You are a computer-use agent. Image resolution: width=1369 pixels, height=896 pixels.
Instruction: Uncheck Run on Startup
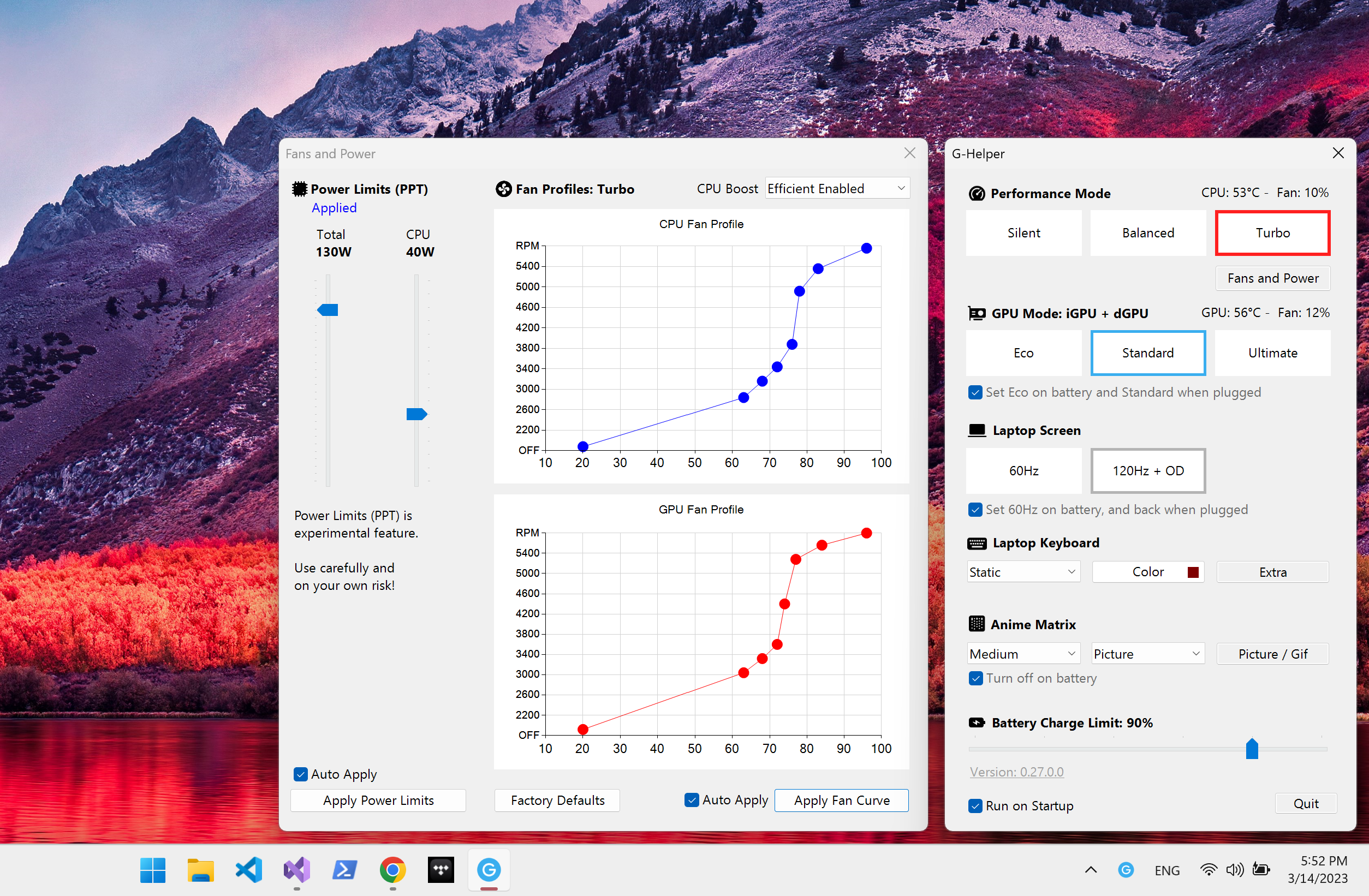click(x=975, y=806)
